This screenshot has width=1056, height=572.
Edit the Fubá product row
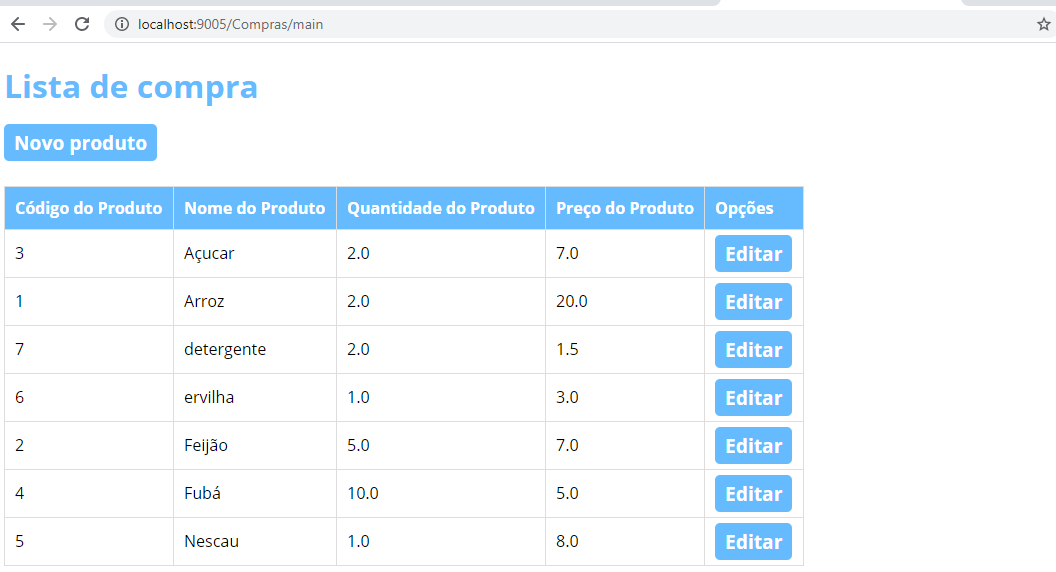pos(753,494)
